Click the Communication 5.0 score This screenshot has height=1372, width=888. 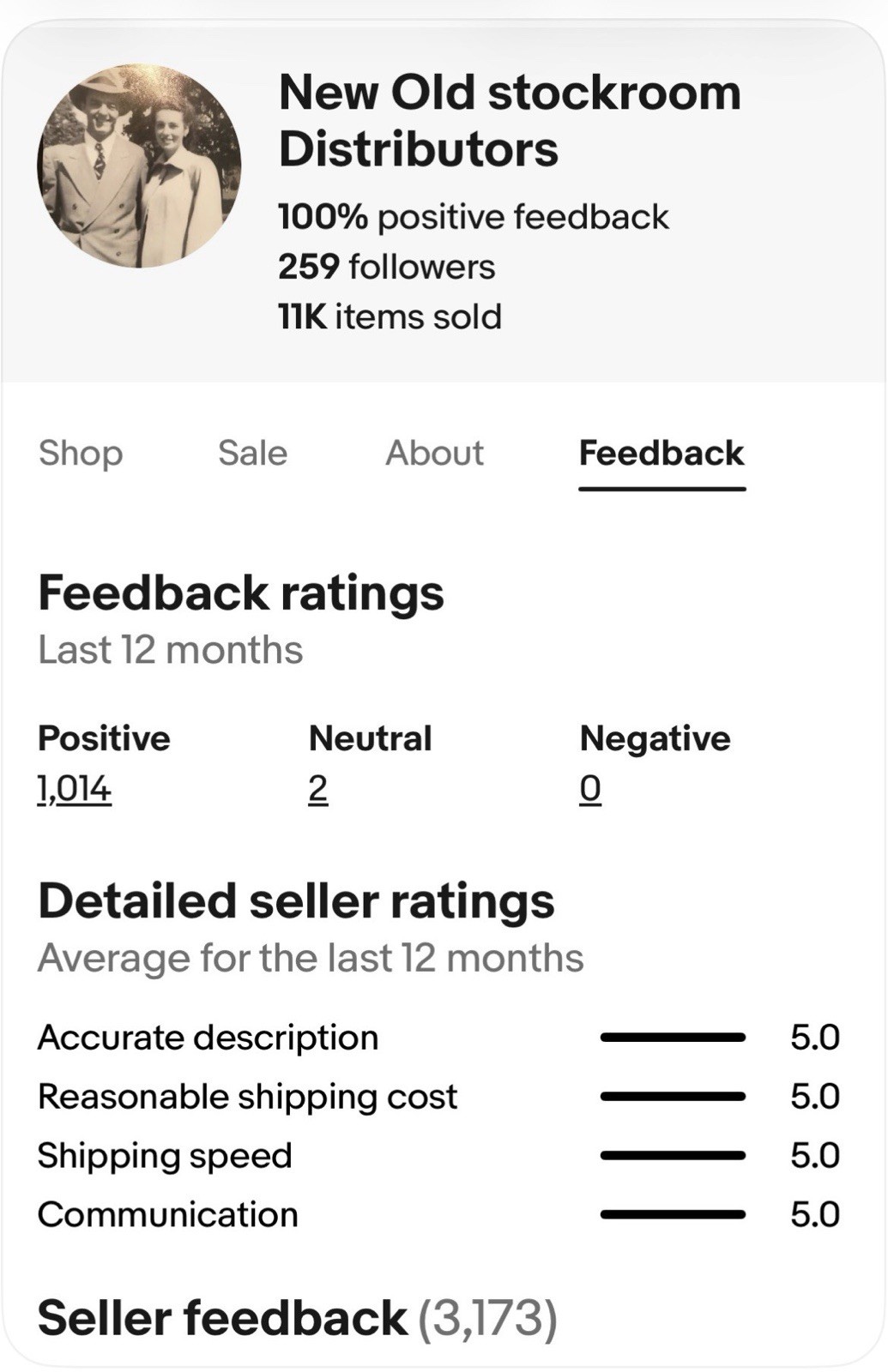coord(815,1214)
